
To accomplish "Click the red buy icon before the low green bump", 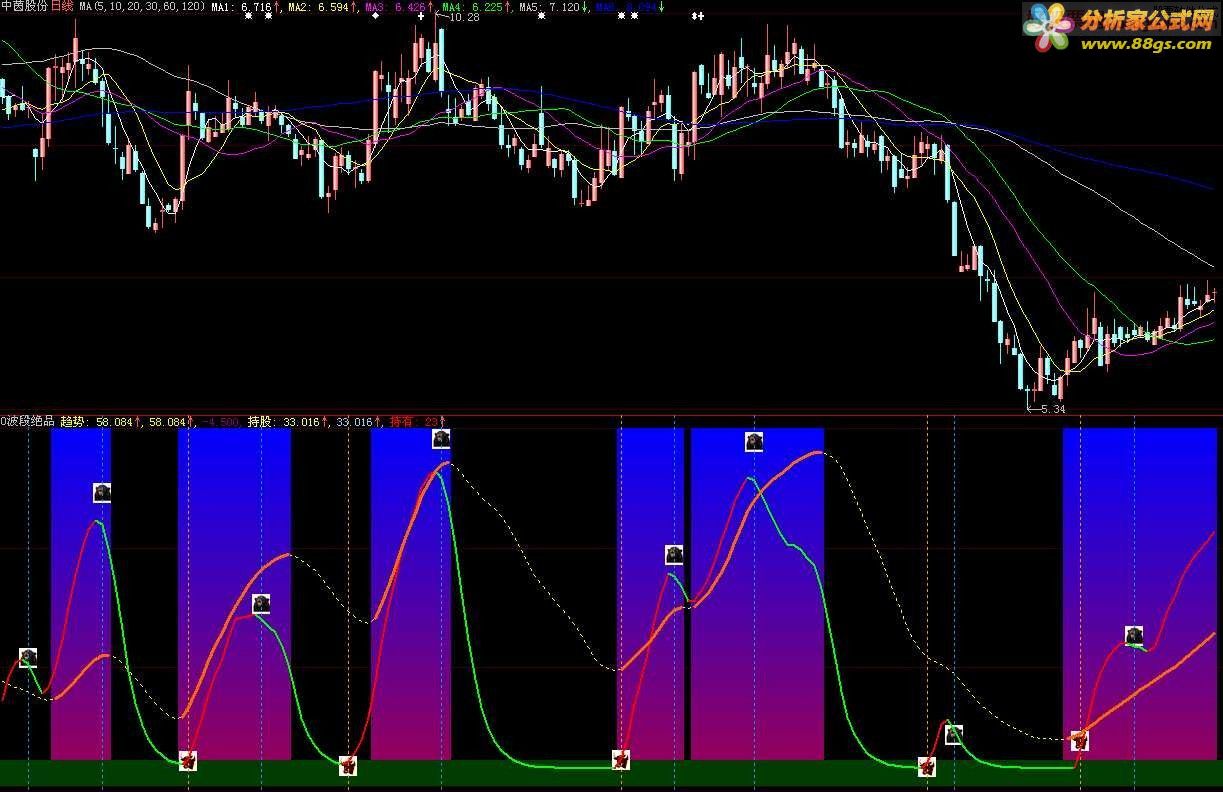I will click(x=927, y=767).
